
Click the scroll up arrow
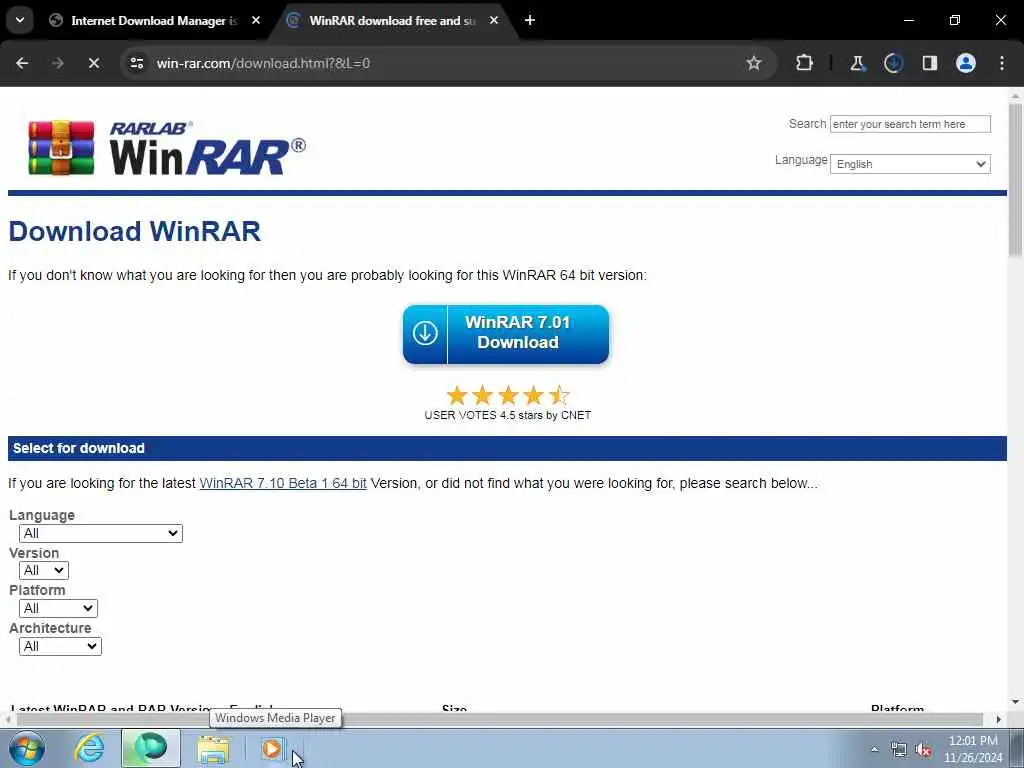tap(1016, 95)
